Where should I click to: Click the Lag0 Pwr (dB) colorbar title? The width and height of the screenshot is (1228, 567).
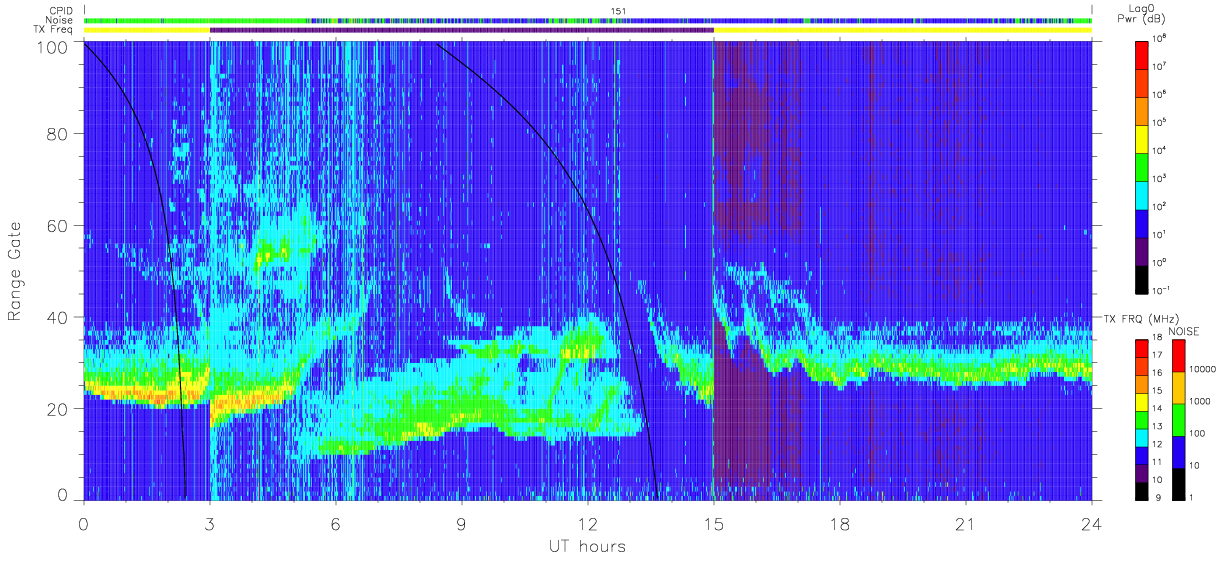(1141, 13)
